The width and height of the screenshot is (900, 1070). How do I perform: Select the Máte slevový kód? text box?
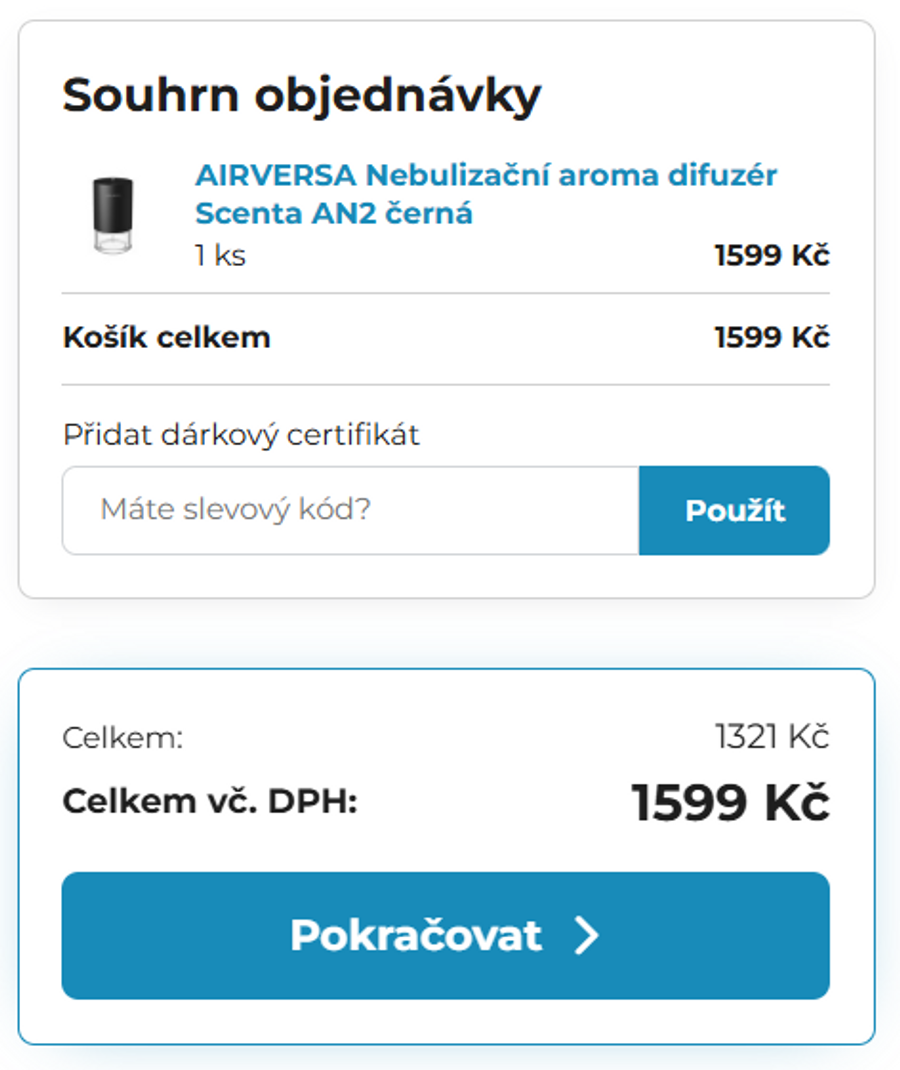(350, 510)
